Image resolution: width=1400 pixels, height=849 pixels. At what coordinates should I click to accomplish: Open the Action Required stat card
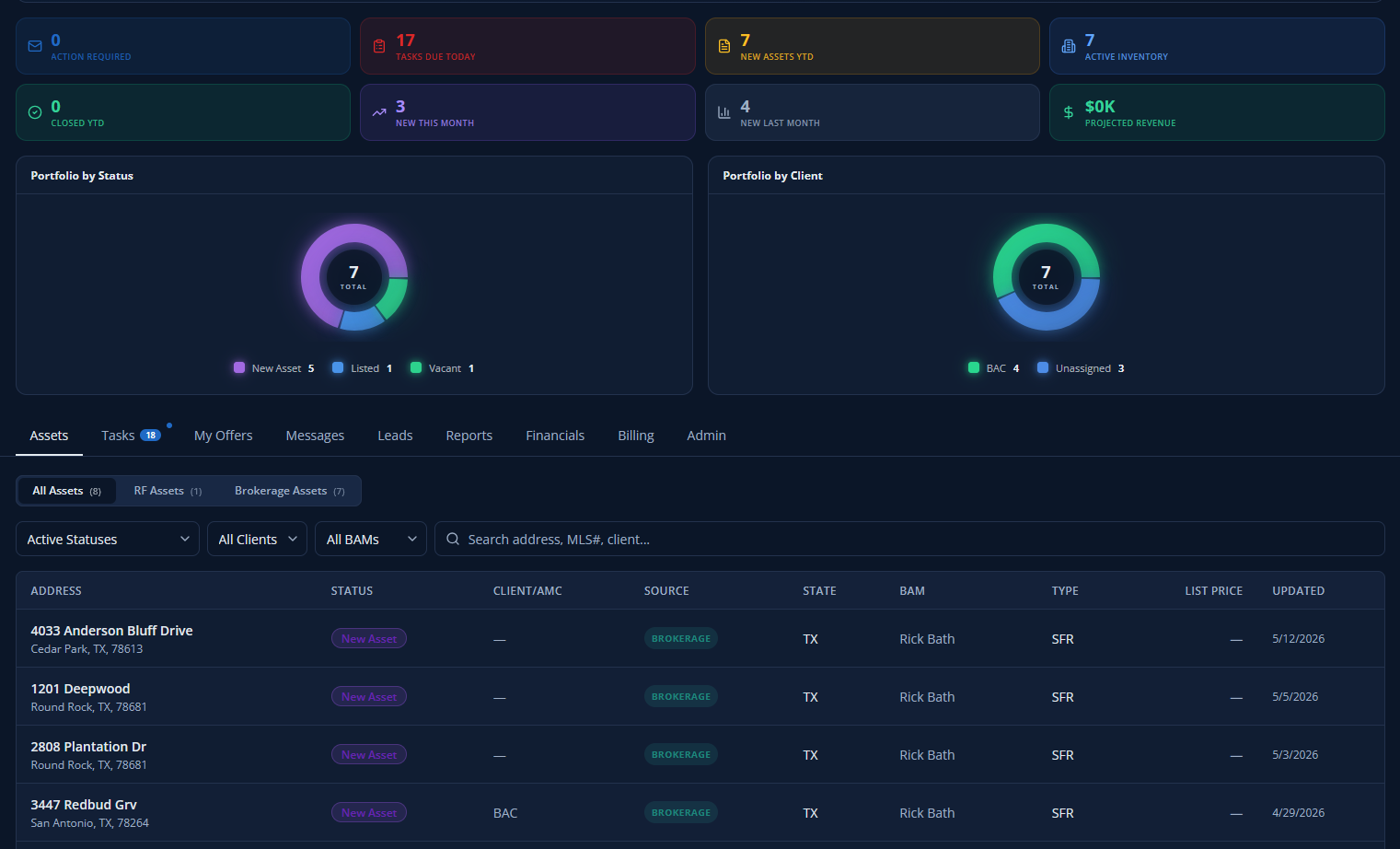point(183,46)
